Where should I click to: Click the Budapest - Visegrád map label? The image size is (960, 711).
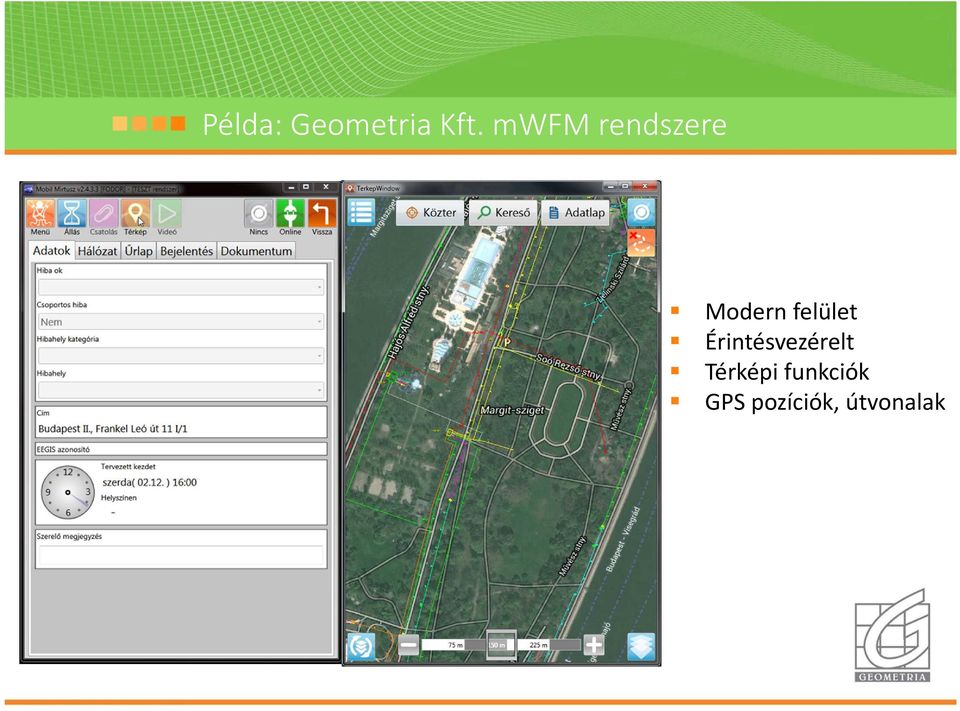[623, 540]
